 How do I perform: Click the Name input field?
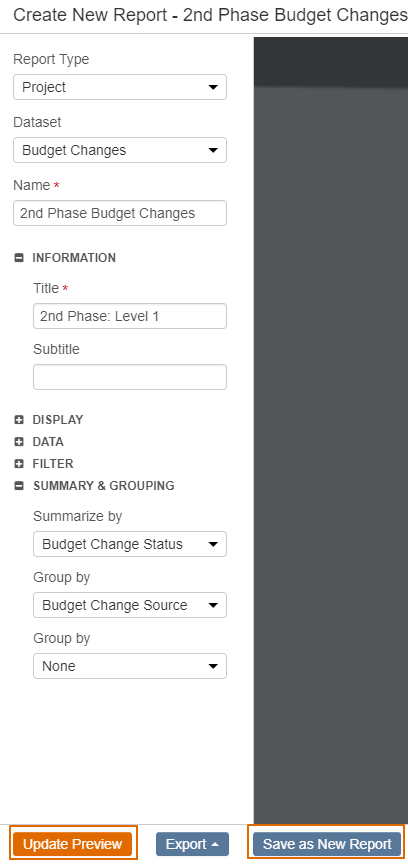pyautogui.click(x=120, y=213)
